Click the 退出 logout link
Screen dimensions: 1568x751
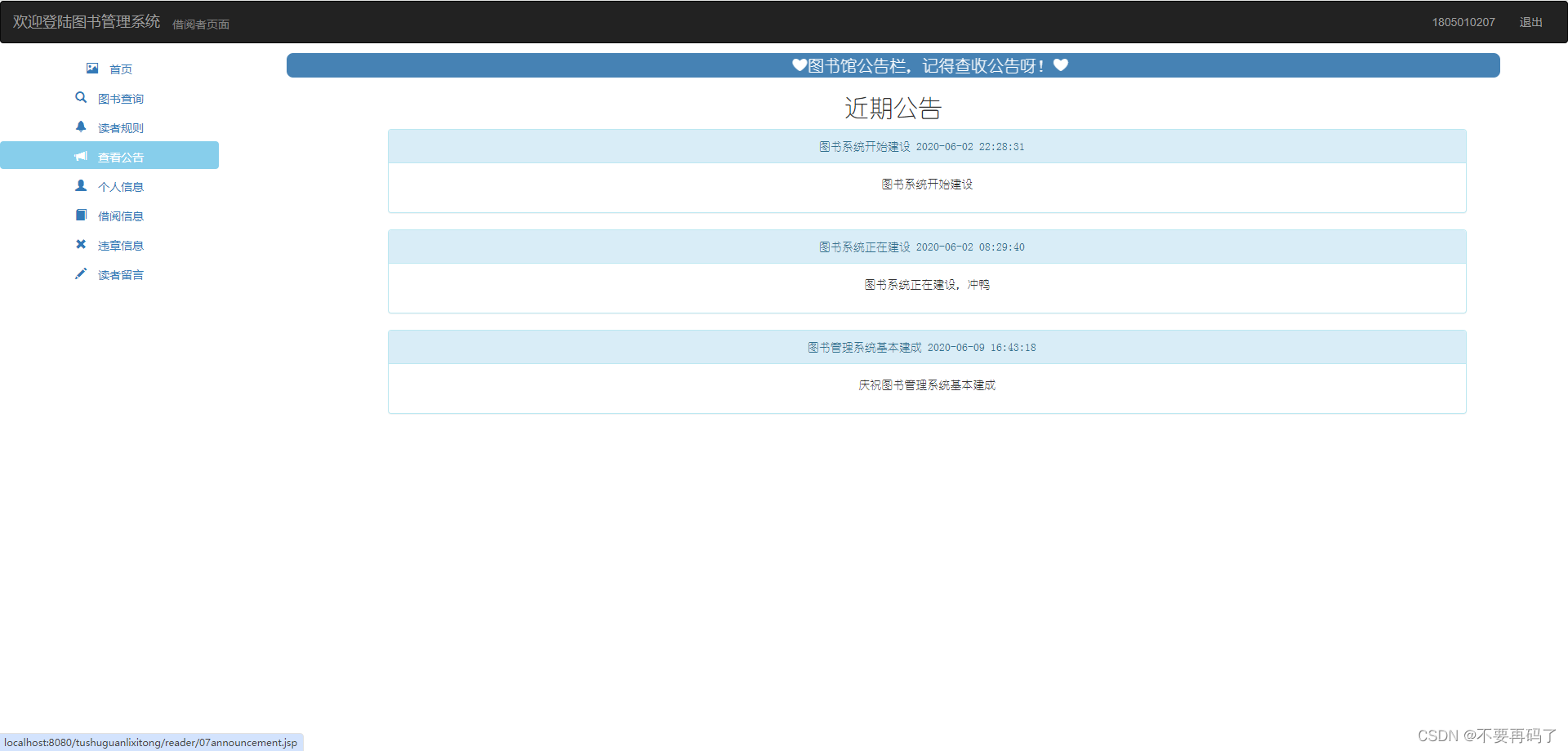(x=1530, y=22)
